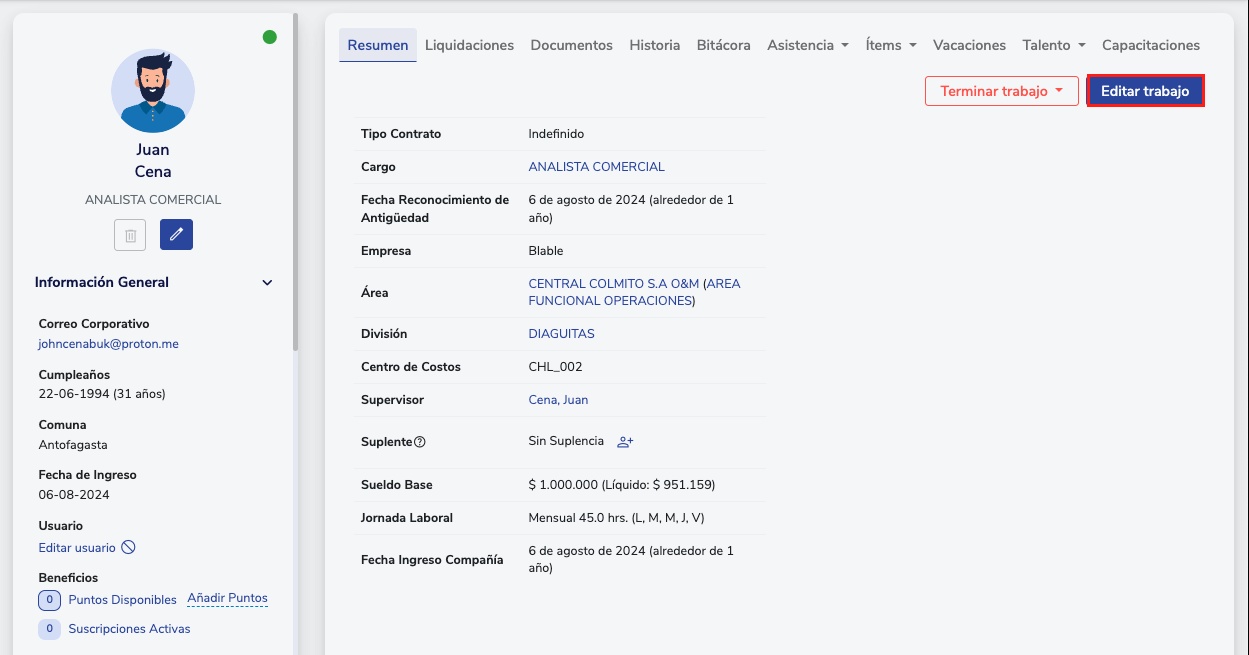Click the Suplente help question mark icon
Image resolution: width=1249 pixels, height=655 pixels.
(420, 442)
